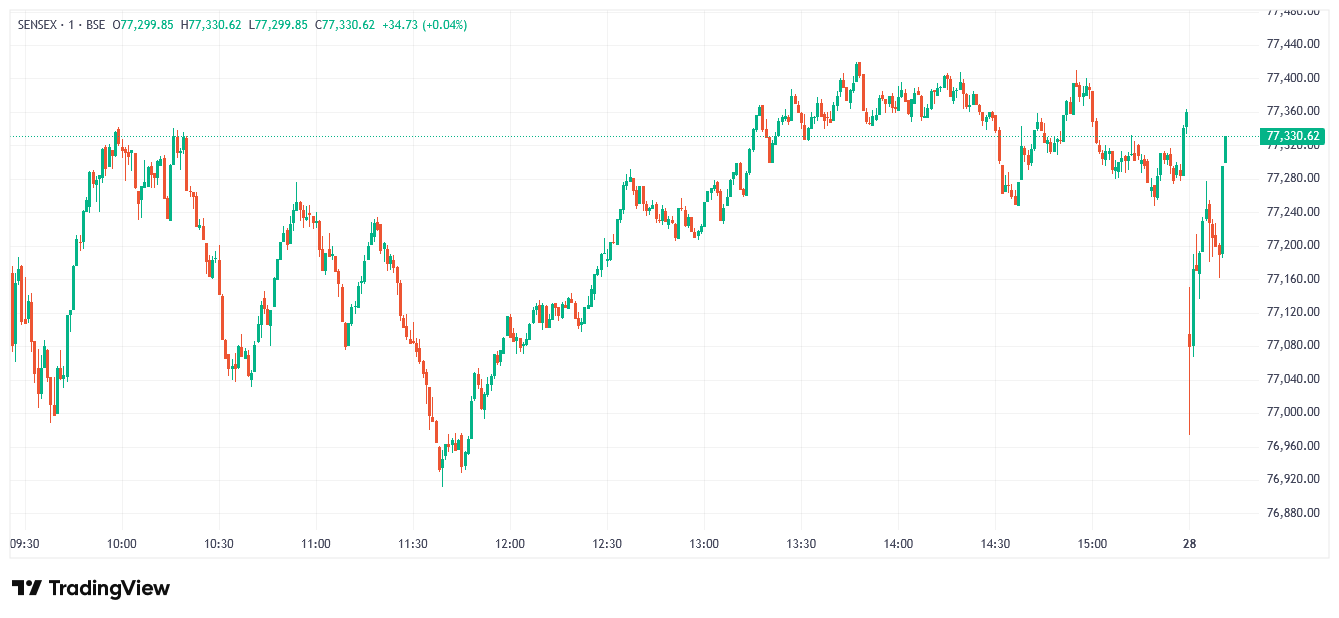
Task: Click the SENSEX symbol name in legend
Action: point(39,25)
